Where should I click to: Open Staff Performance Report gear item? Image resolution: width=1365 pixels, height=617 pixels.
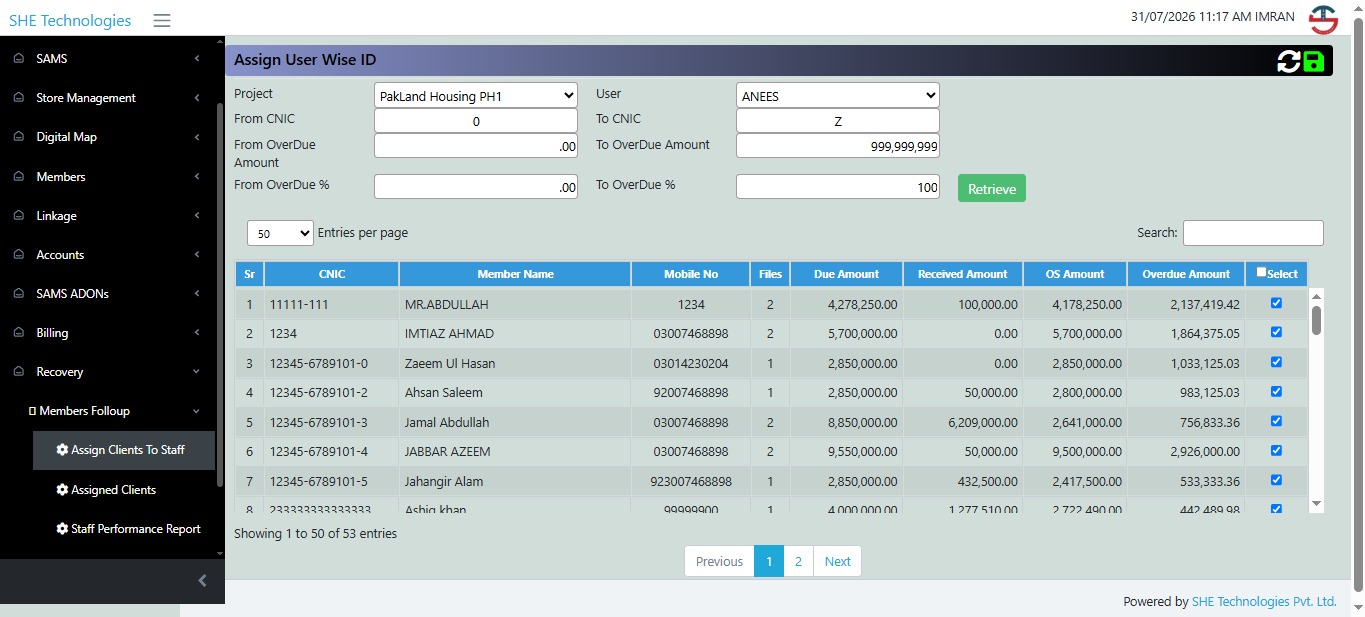pyautogui.click(x=129, y=529)
